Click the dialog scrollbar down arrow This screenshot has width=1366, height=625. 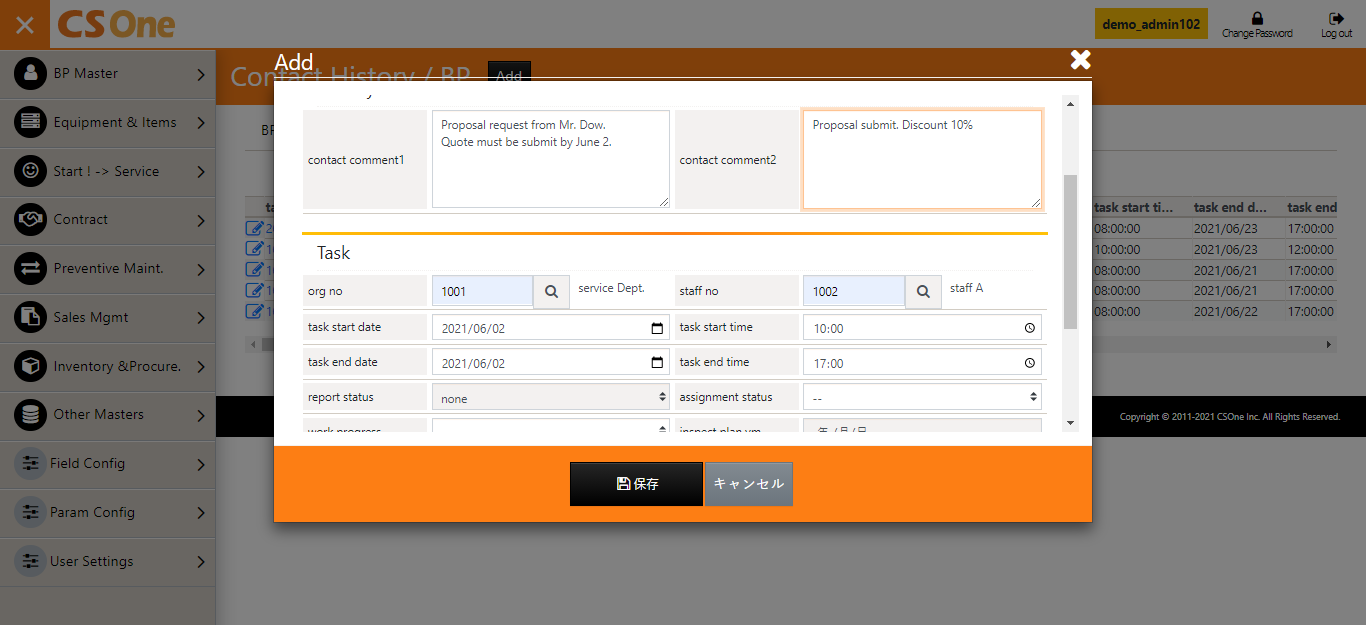coord(1070,423)
